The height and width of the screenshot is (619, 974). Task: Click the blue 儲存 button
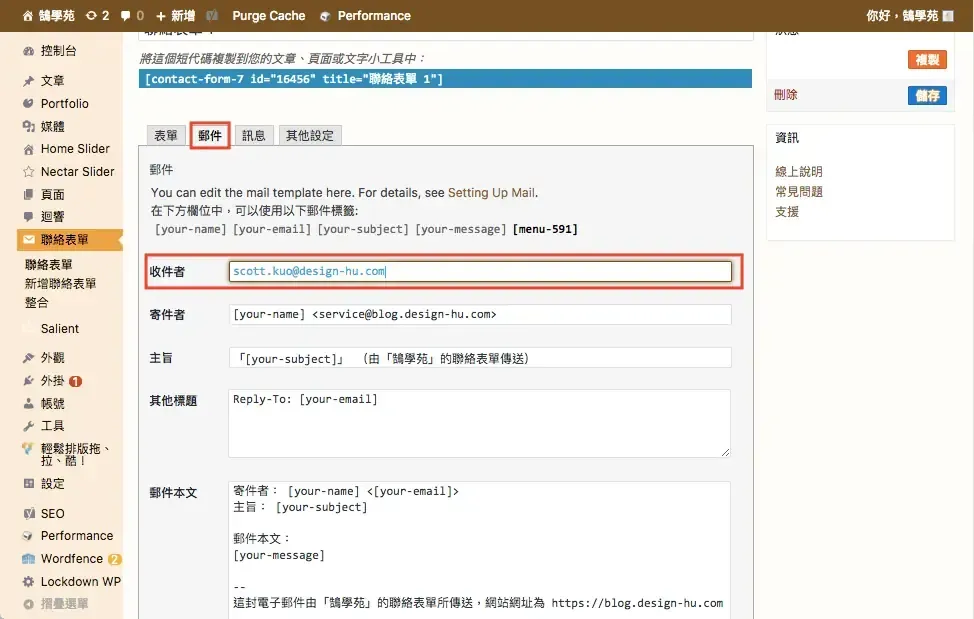pos(927,96)
